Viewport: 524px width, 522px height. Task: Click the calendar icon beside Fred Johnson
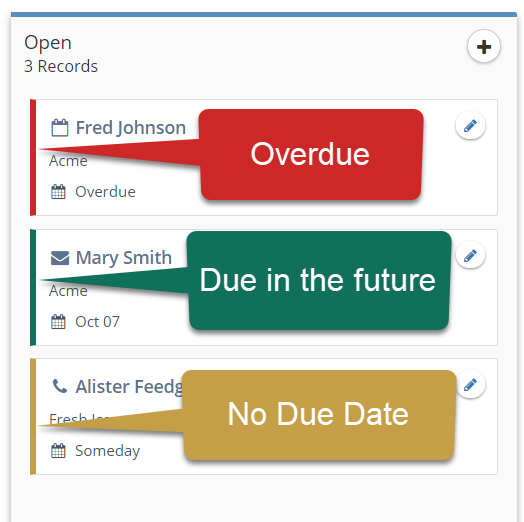click(59, 128)
